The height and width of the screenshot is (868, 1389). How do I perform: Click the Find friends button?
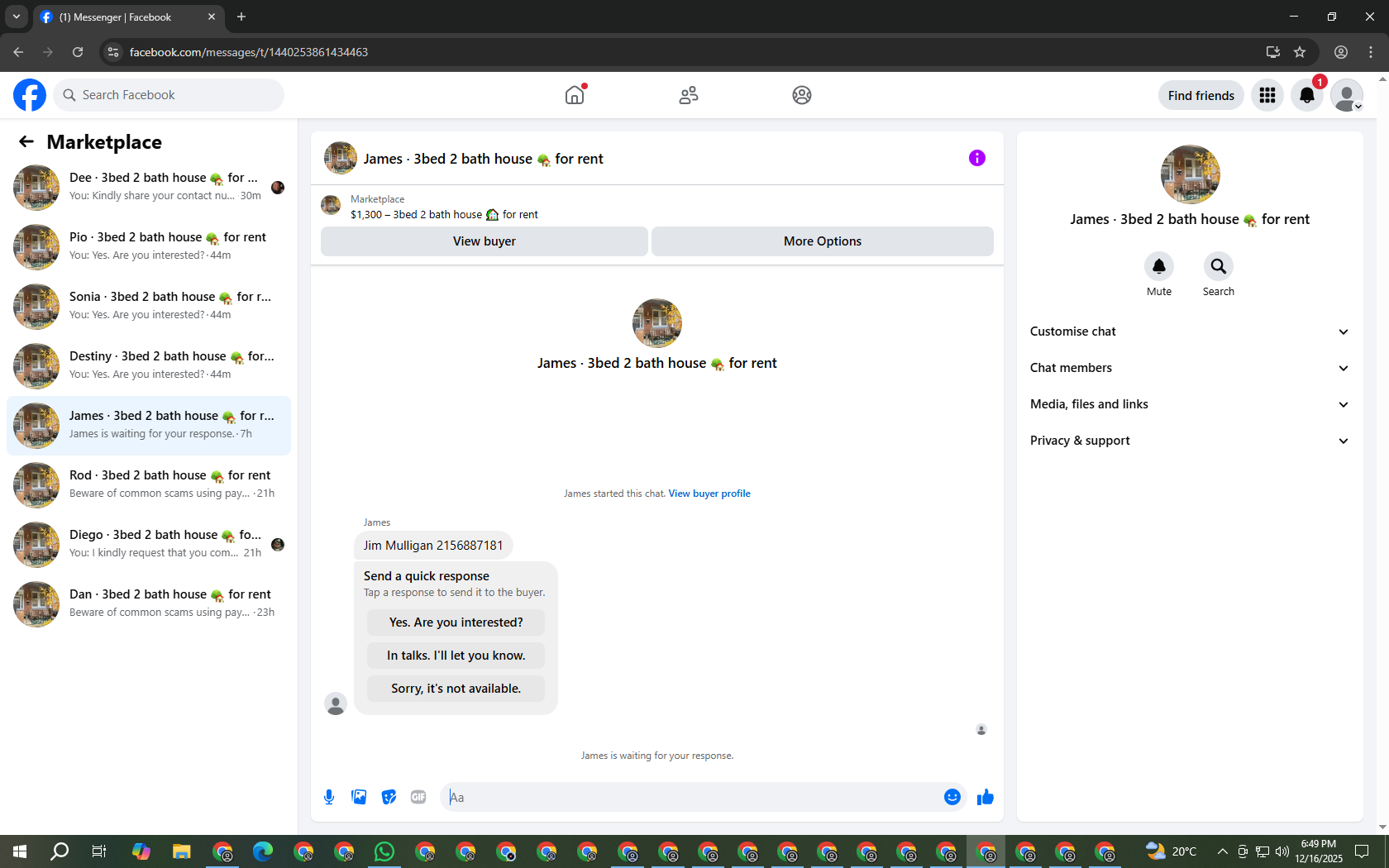pyautogui.click(x=1201, y=95)
